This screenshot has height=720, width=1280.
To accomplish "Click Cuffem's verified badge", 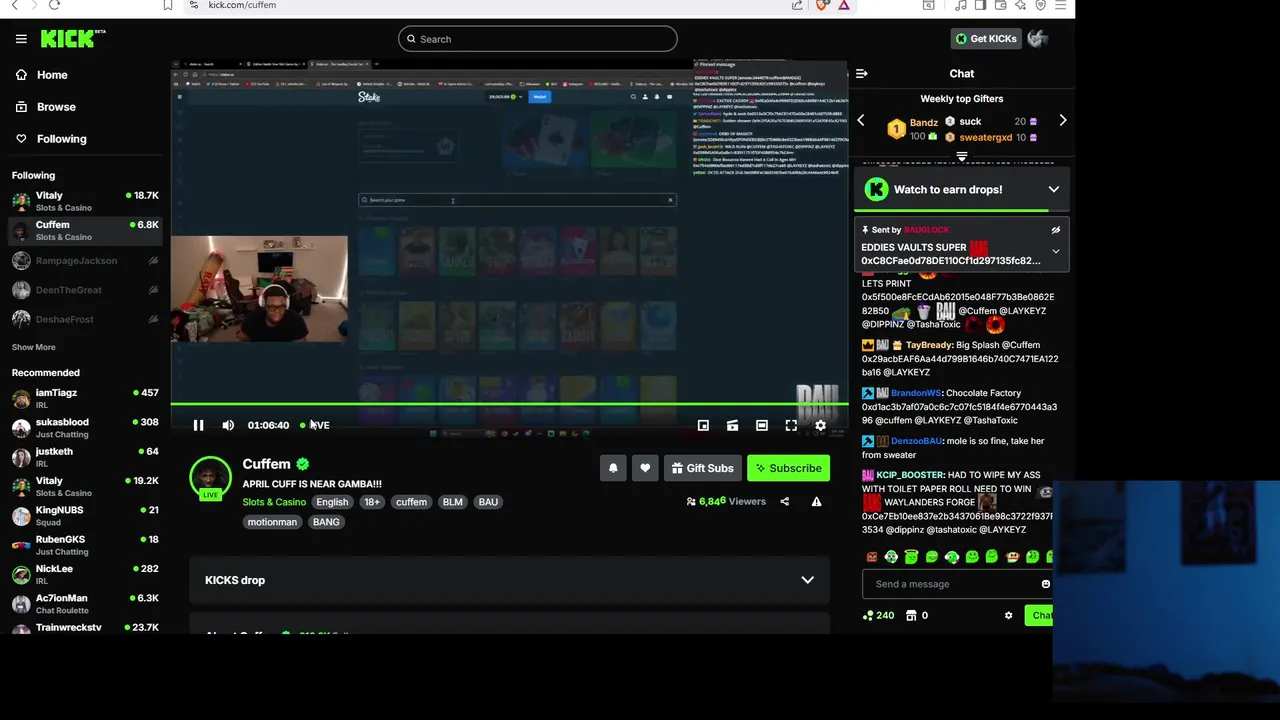I will (x=303, y=464).
